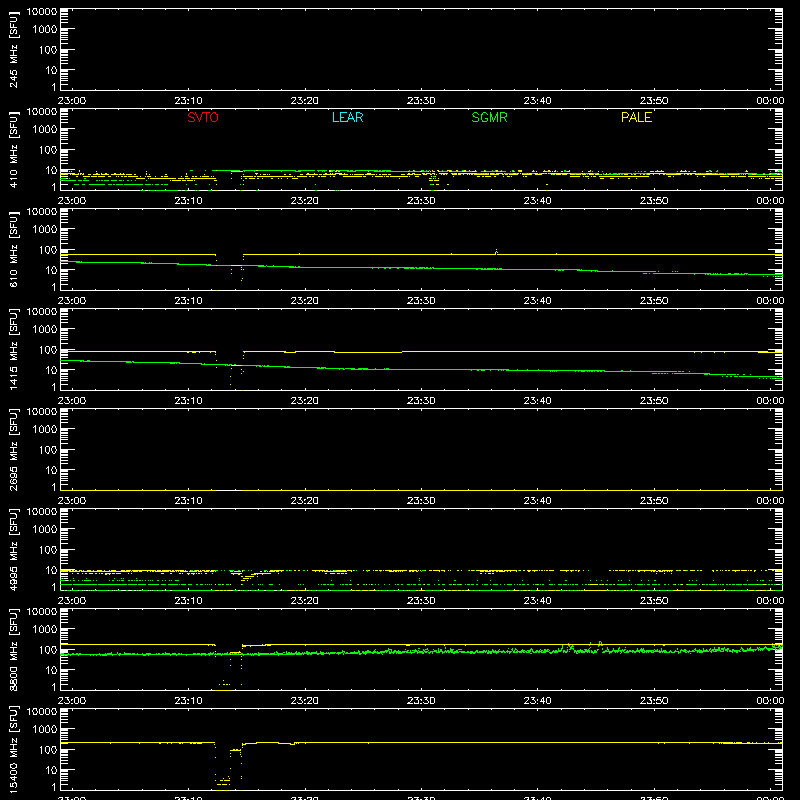Click 23:50 tick under the 4995 MHz panel
The height and width of the screenshot is (800, 800).
tap(654, 601)
